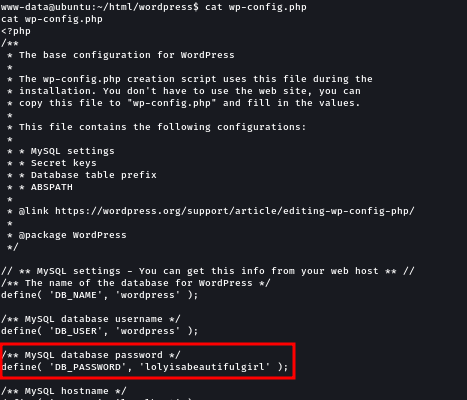Click the 'MySQL settings' bullet entry
Screen dimensions: 467x400
click(73, 151)
